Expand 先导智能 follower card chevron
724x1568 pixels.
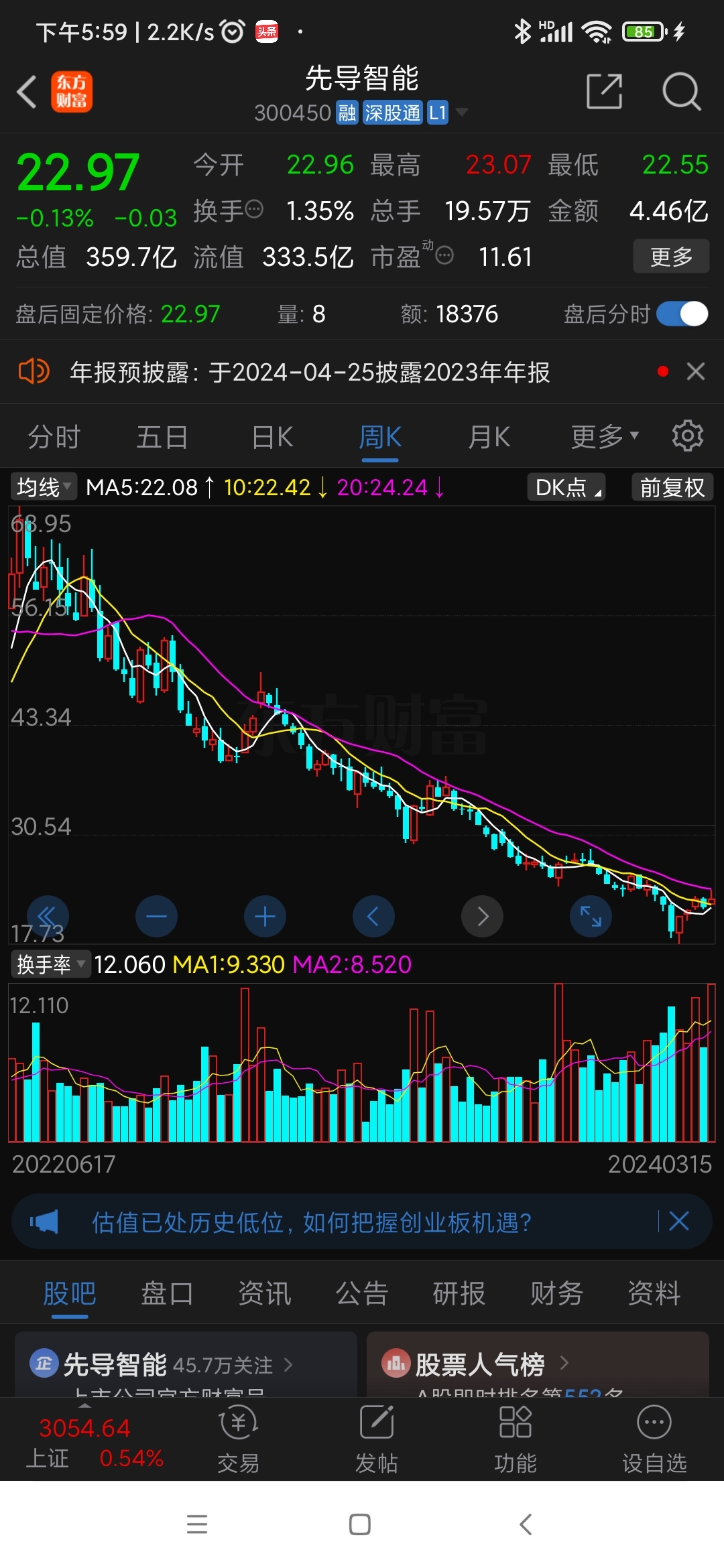tap(288, 1364)
